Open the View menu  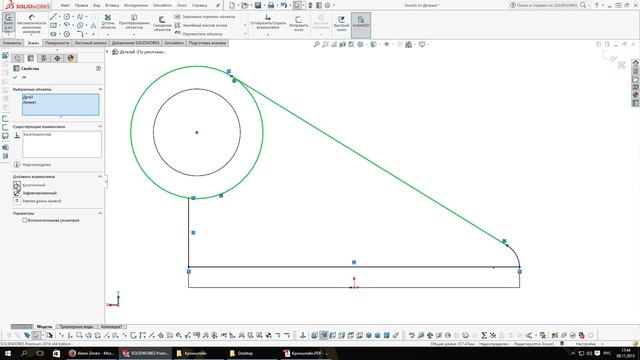click(97, 5)
